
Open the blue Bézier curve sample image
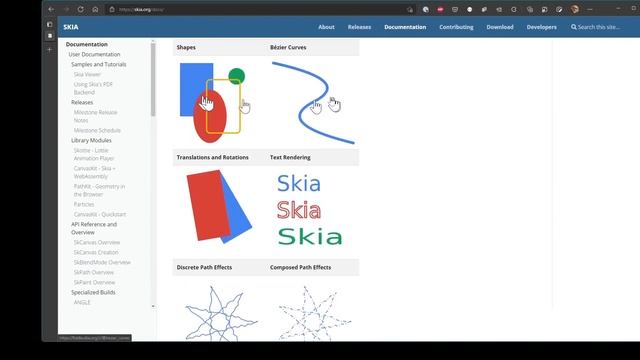tap(313, 103)
